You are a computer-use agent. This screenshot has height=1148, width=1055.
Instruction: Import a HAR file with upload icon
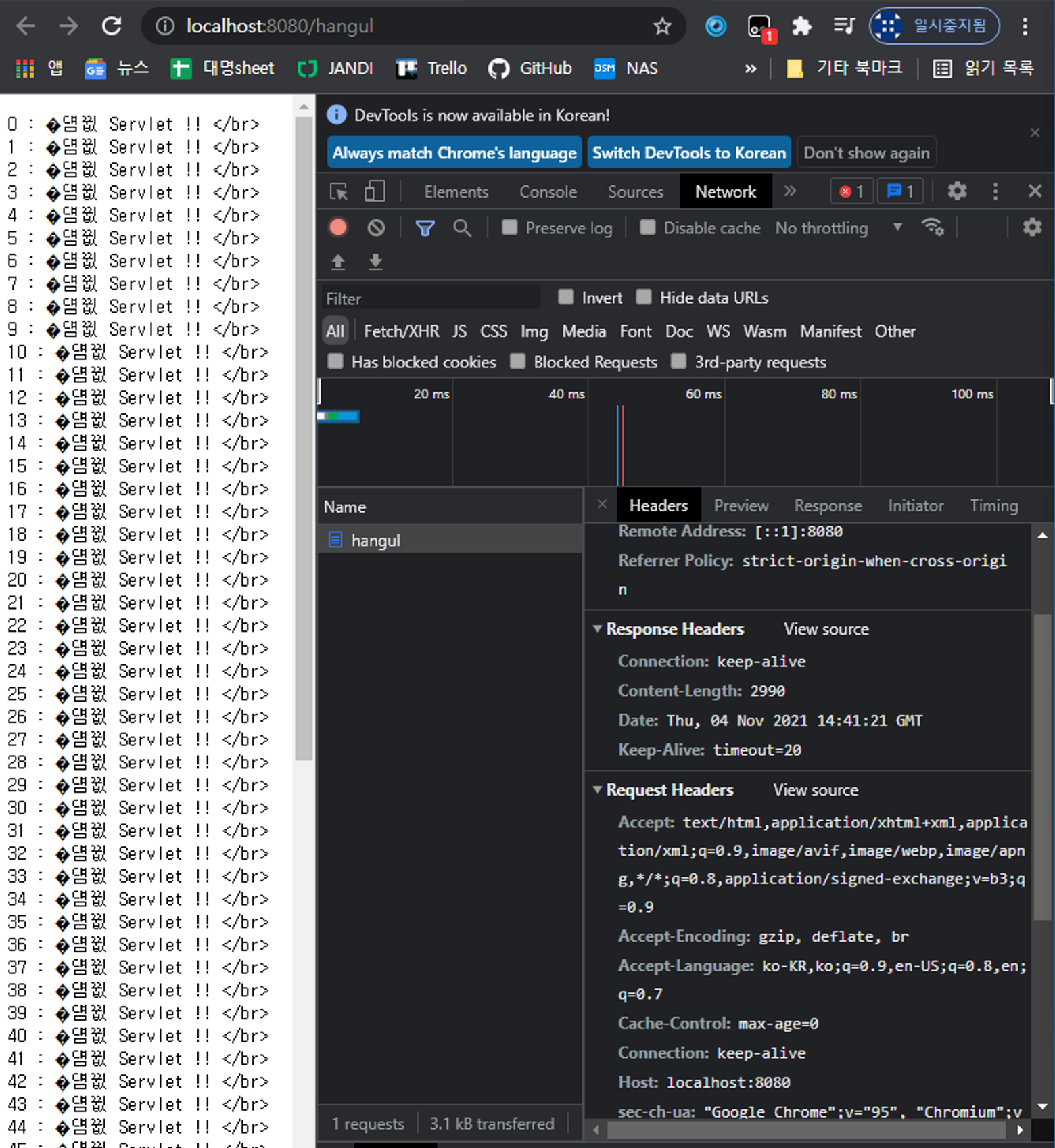coord(338,262)
